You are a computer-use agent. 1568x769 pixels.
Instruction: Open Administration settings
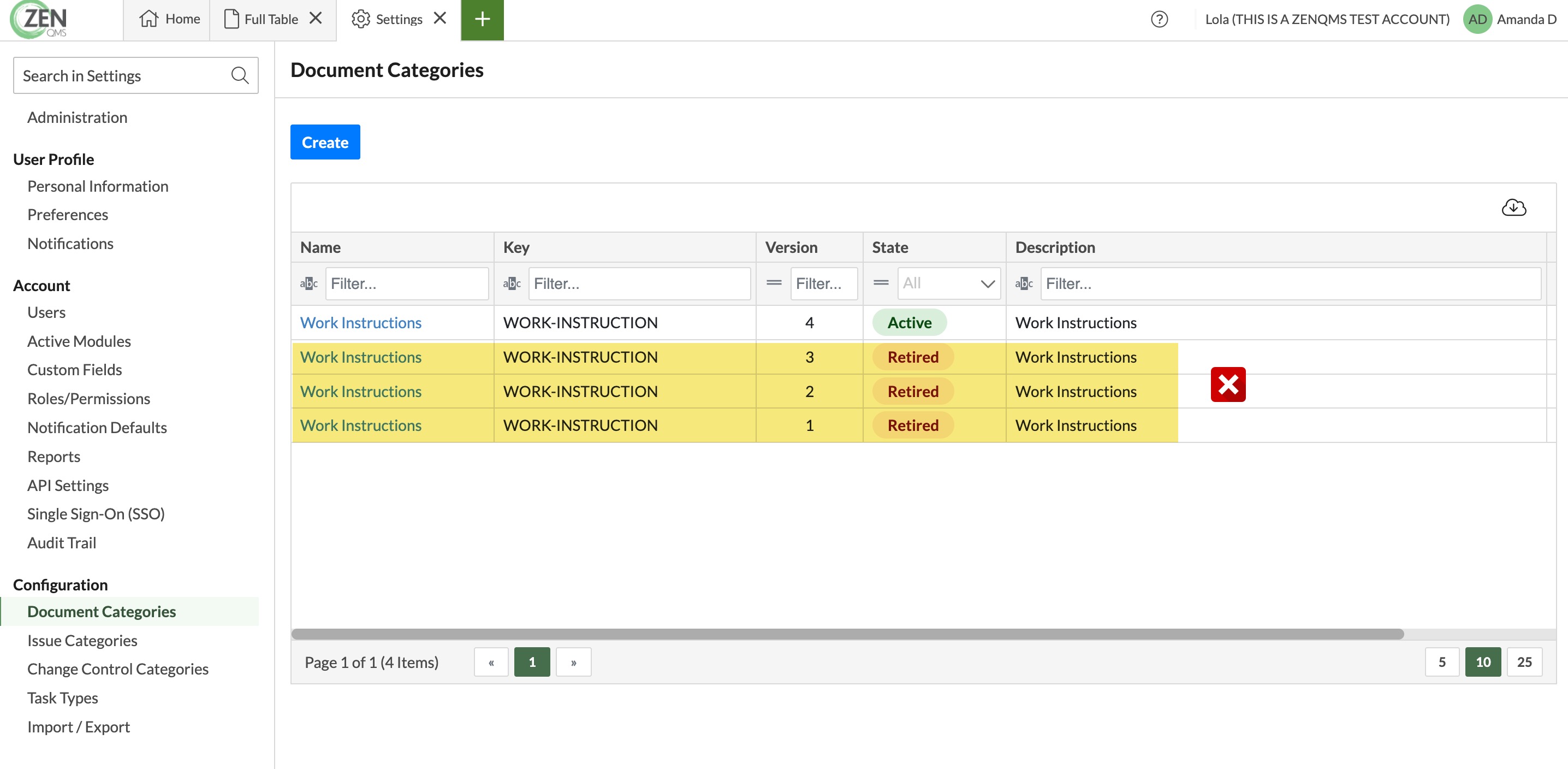[78, 117]
